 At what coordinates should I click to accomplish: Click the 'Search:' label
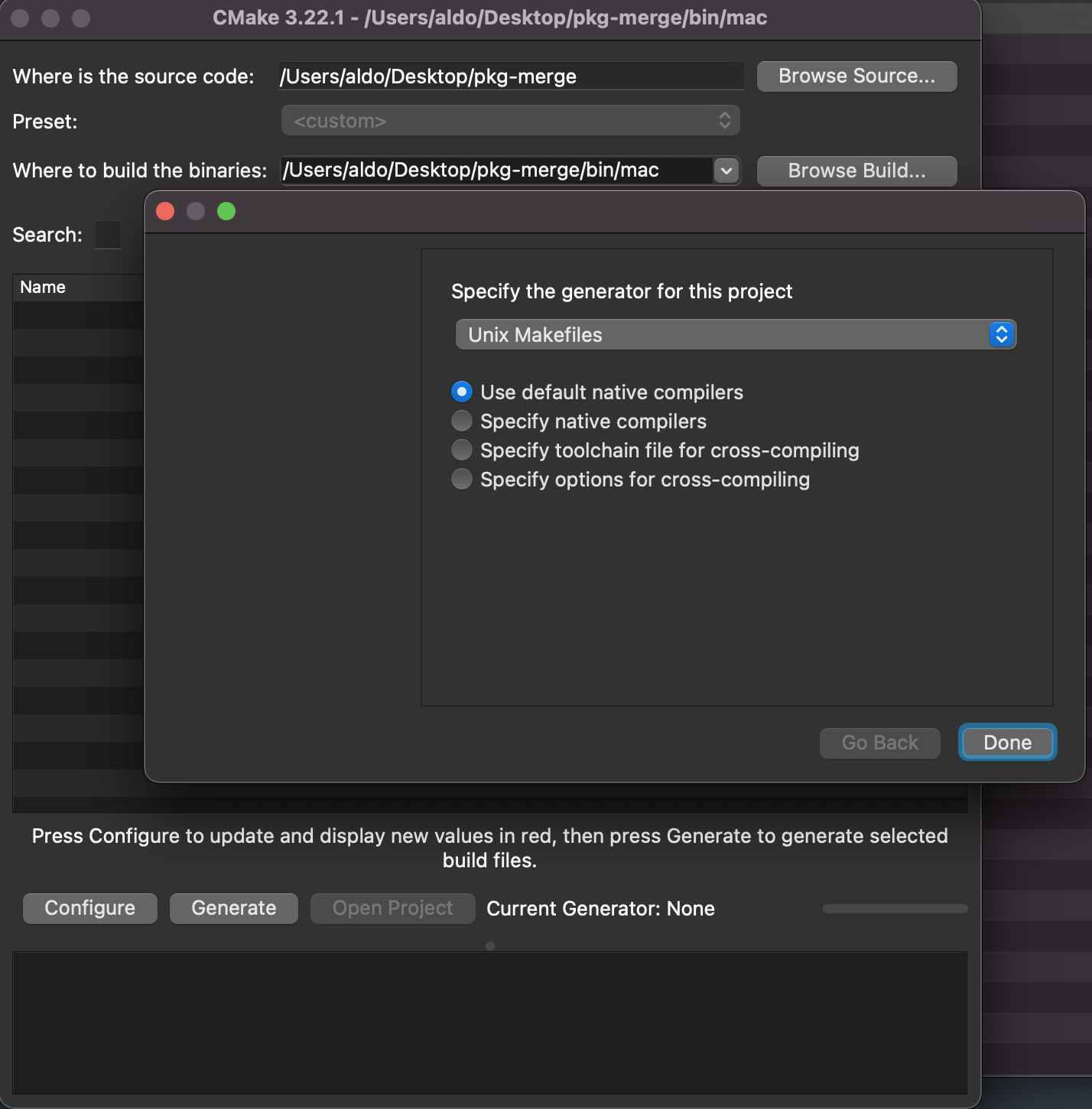47,235
